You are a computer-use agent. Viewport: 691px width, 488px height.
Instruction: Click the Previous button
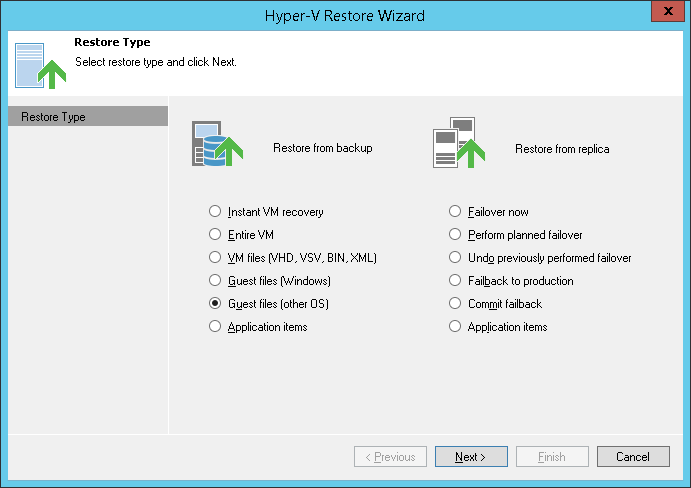[390, 457]
